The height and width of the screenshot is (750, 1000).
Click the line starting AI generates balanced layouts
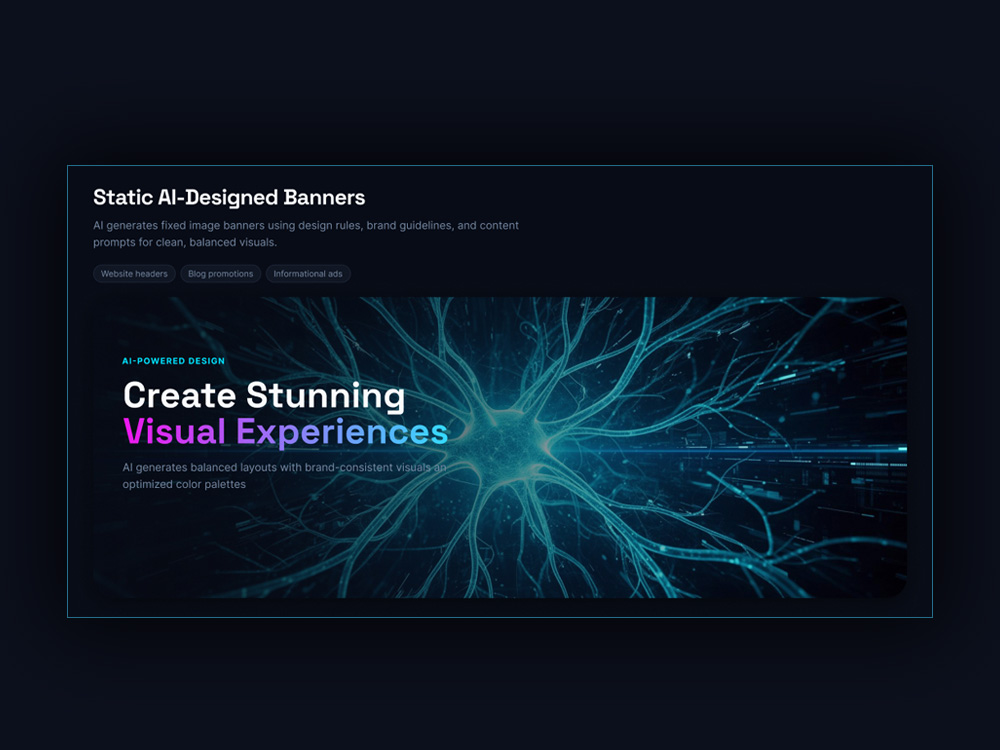pyautogui.click(x=284, y=467)
